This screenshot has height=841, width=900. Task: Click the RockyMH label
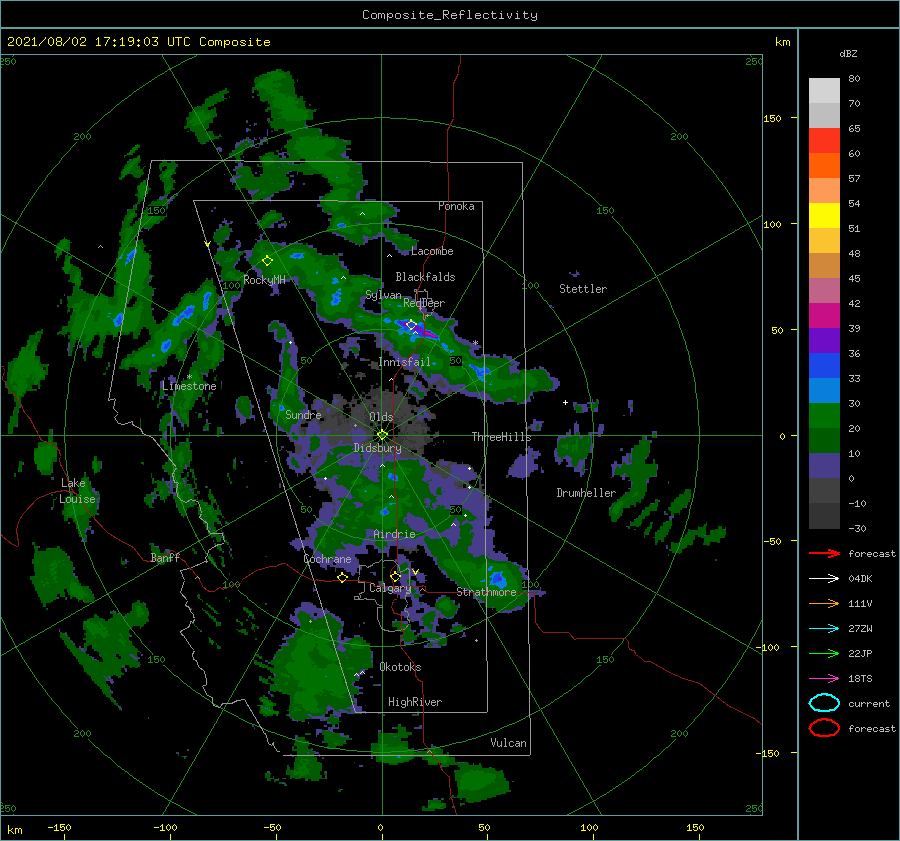pyautogui.click(x=264, y=280)
